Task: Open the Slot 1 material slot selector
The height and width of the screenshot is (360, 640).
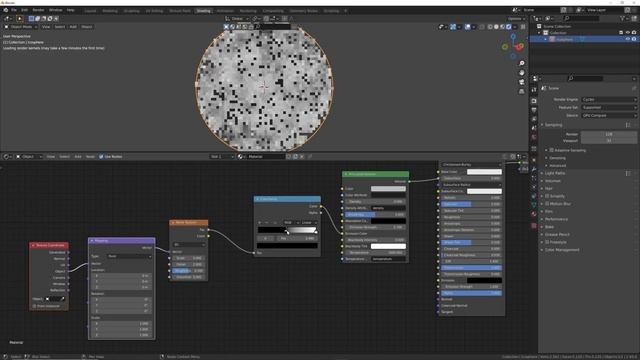Action: [x=222, y=156]
